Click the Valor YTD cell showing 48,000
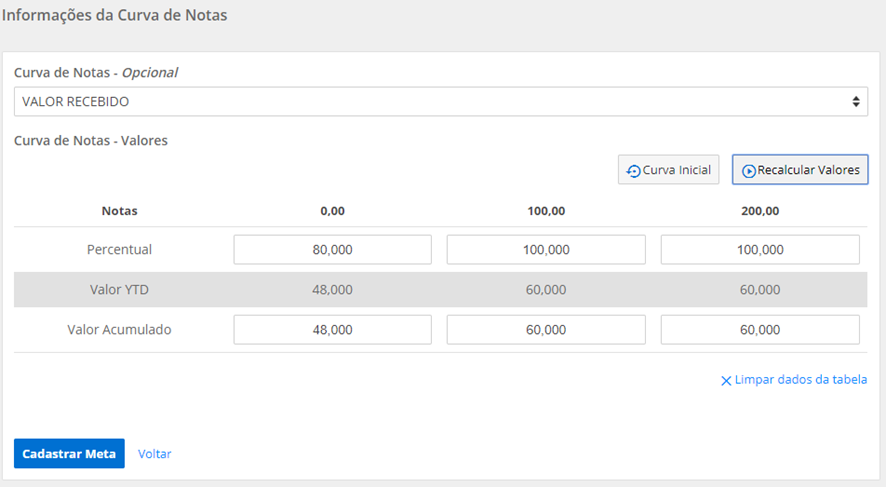Image resolution: width=886 pixels, height=487 pixels. [x=332, y=290]
